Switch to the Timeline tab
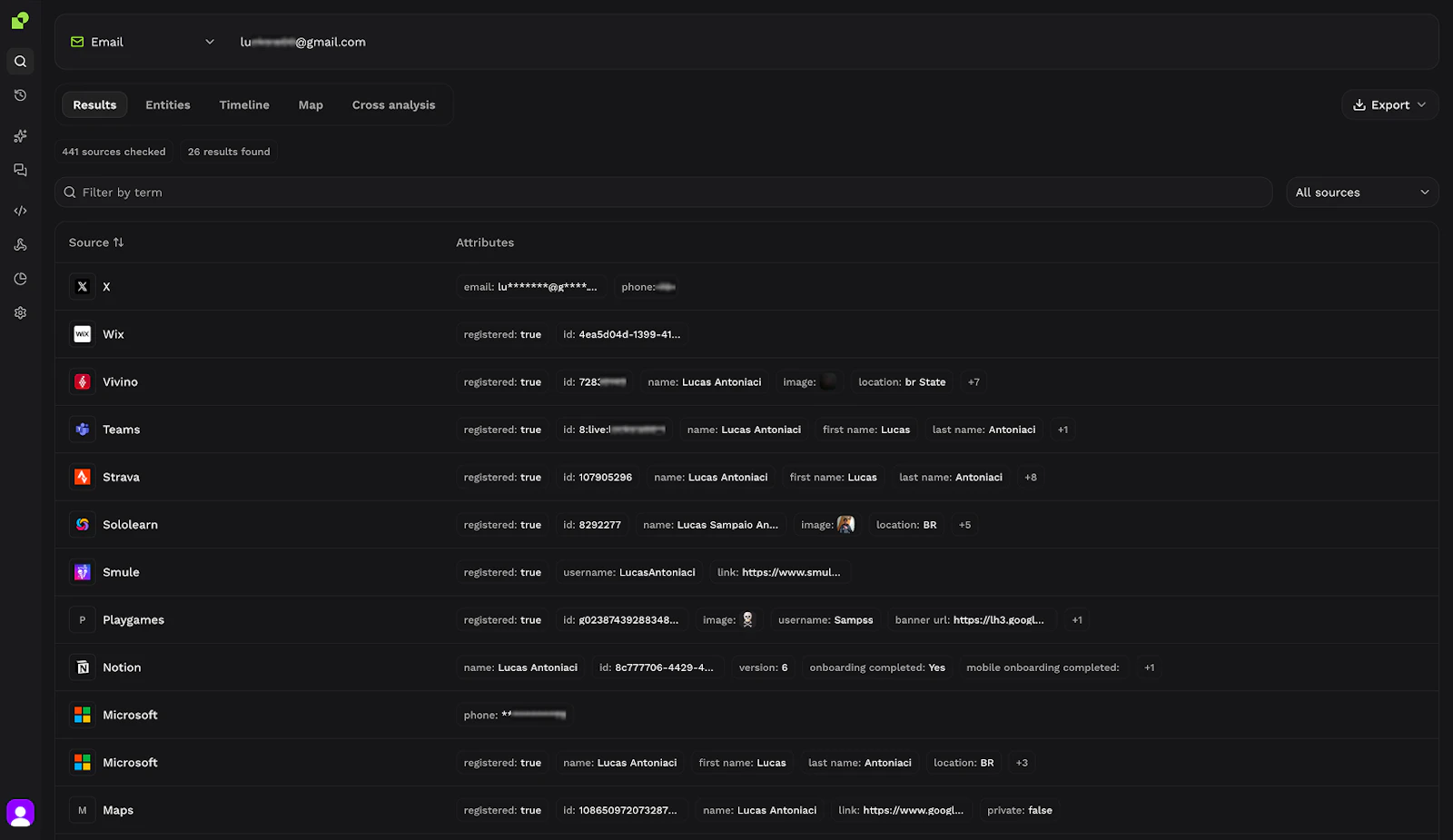The image size is (1453, 840). (244, 105)
